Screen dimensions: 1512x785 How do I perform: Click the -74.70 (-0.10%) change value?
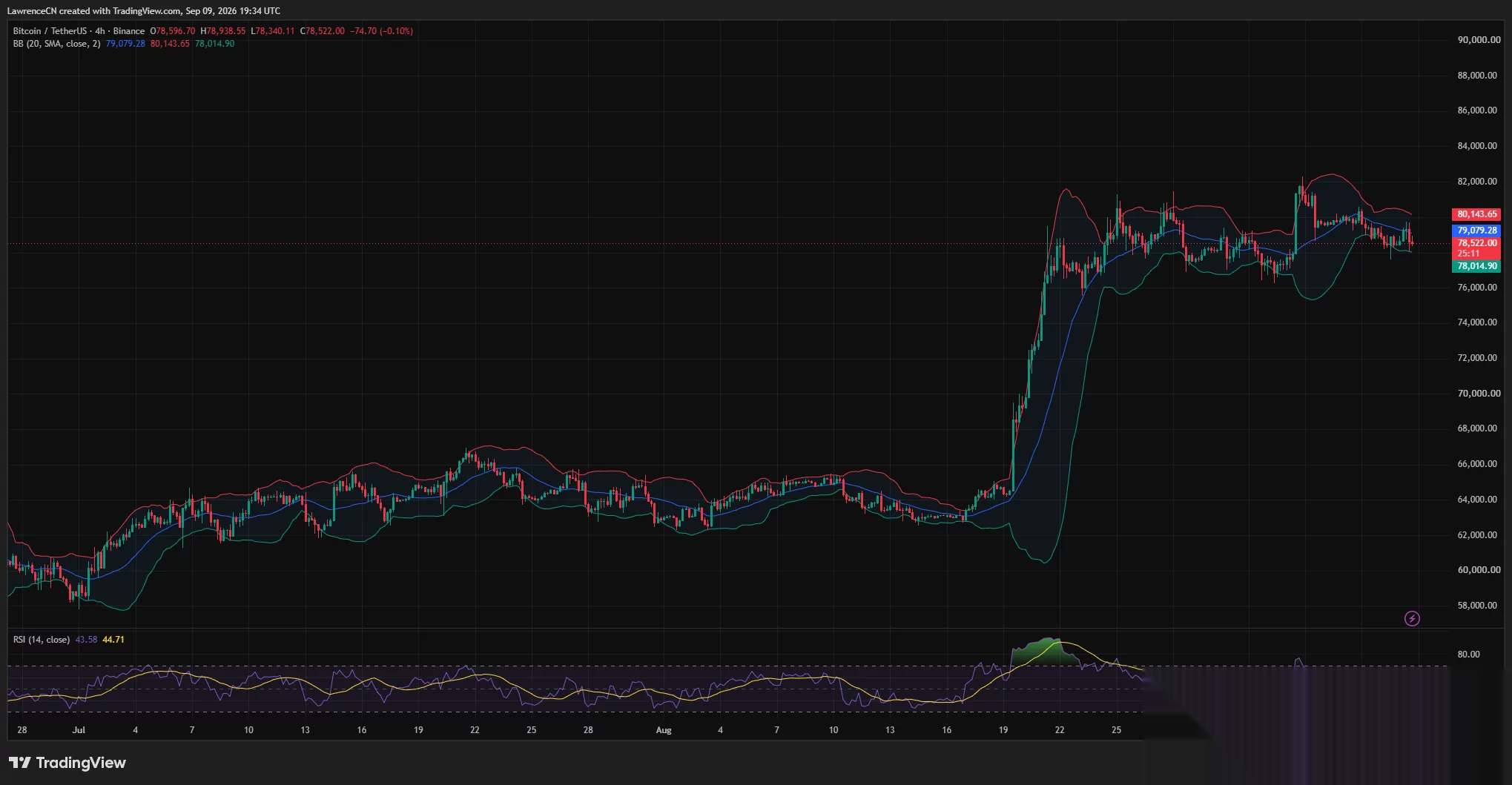[x=382, y=31]
